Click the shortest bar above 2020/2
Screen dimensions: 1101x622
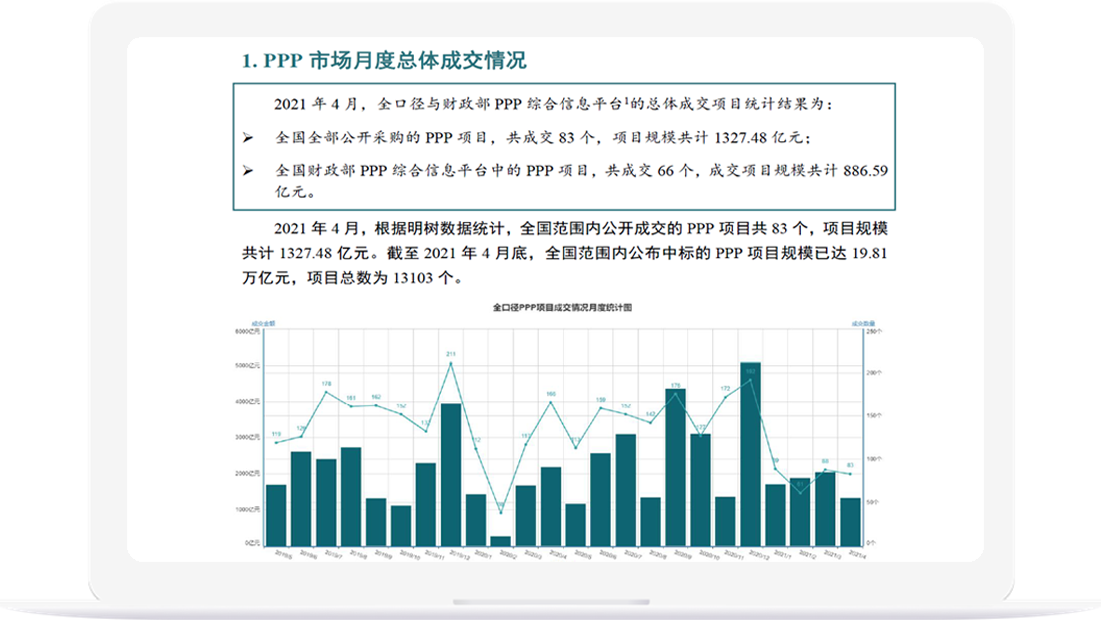pos(501,541)
